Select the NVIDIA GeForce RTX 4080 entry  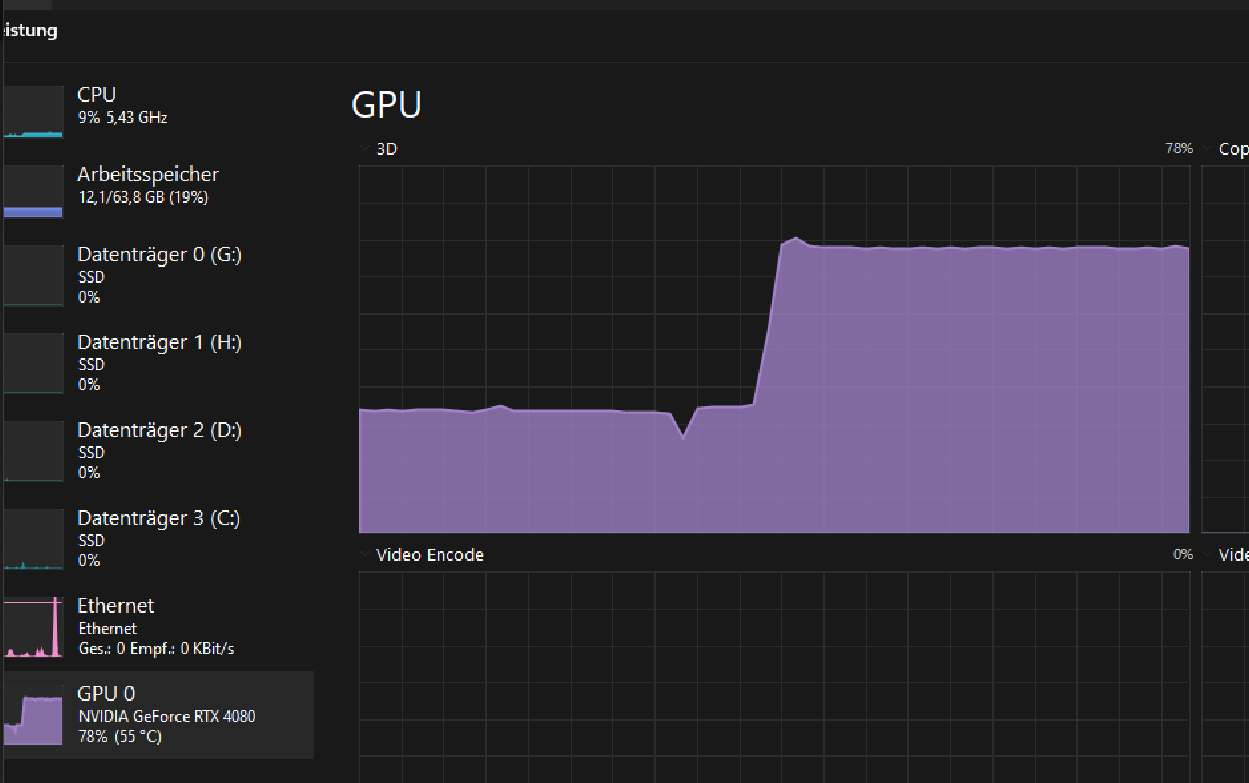166,716
